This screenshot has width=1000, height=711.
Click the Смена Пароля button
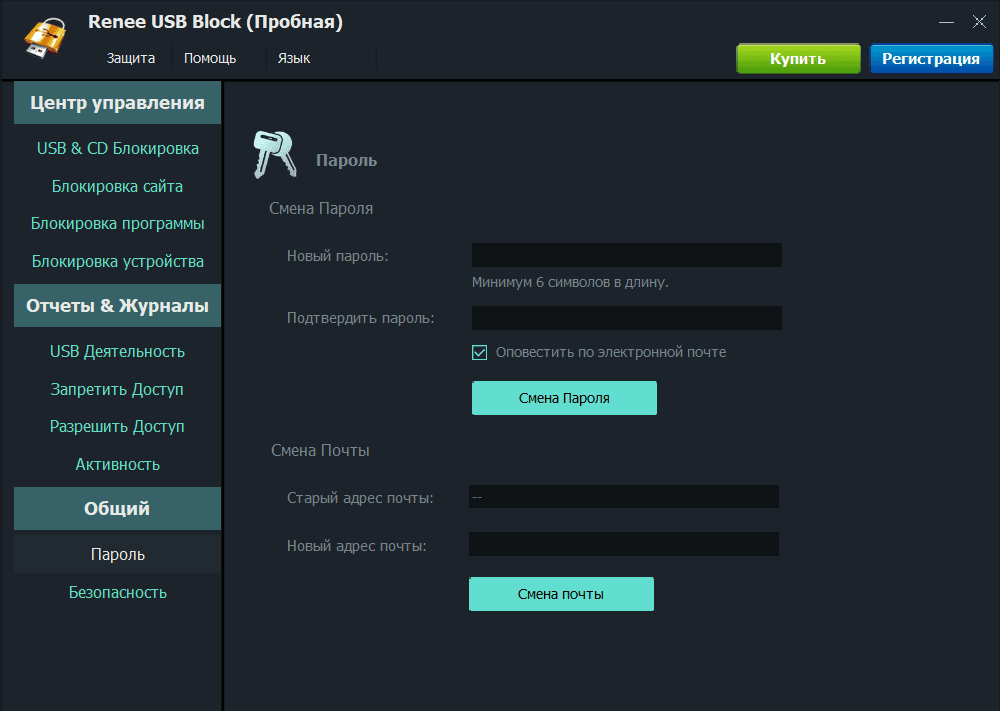pyautogui.click(x=564, y=398)
